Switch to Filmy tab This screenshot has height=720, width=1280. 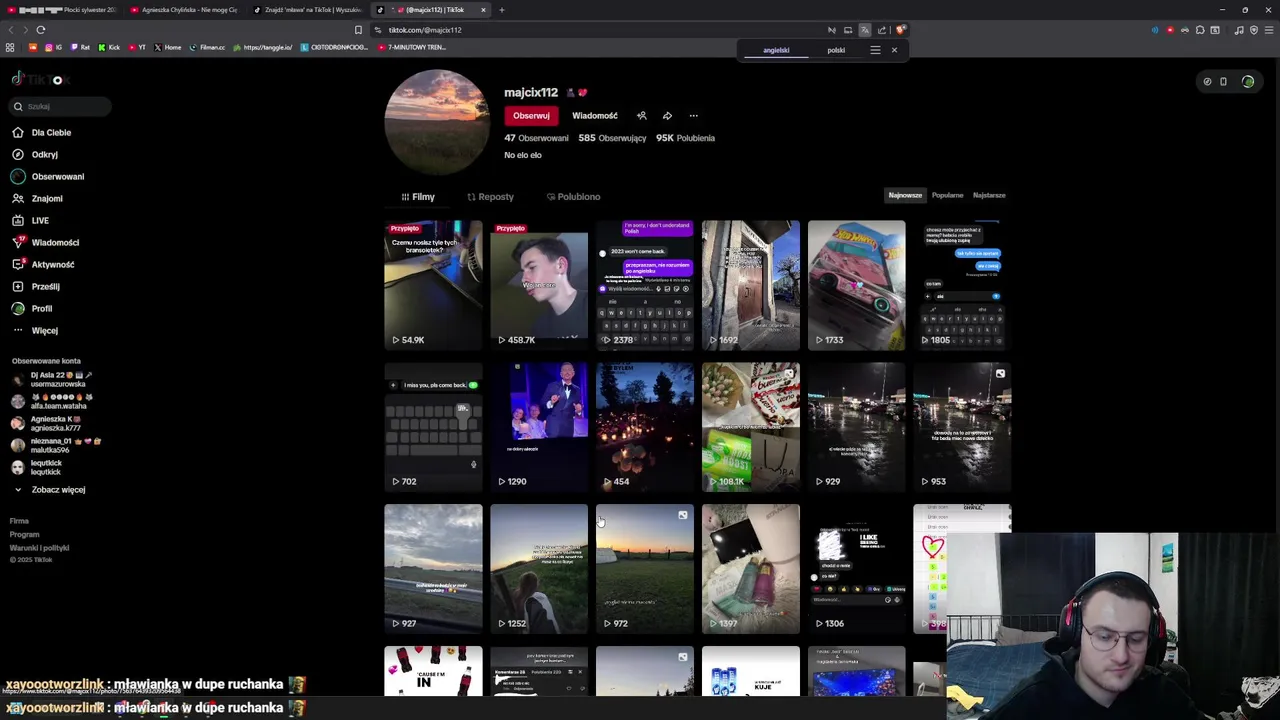[x=418, y=197]
